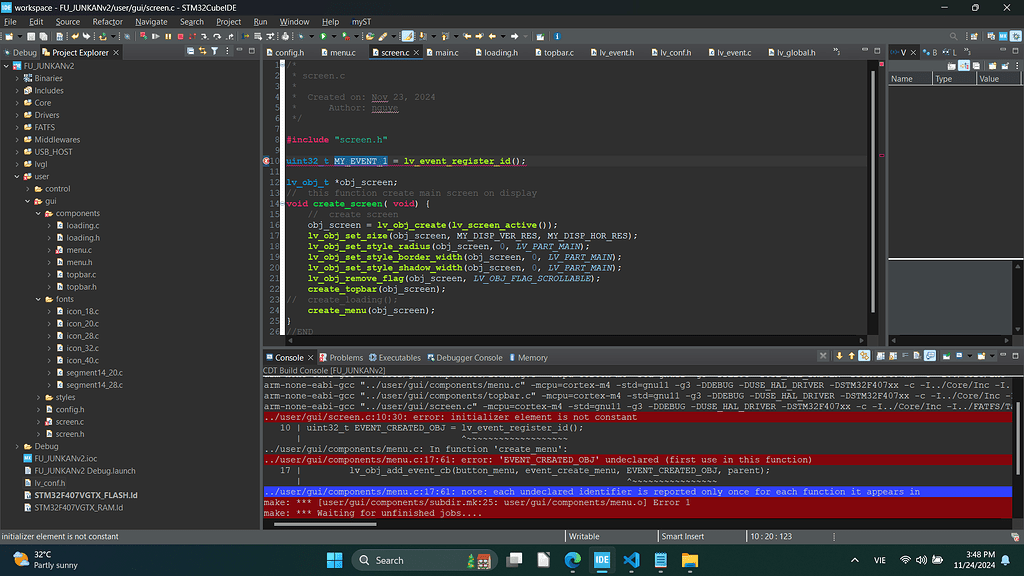Image resolution: width=1024 pixels, height=576 pixels.
Task: Collapse the gui folder in Project Explorer
Action: [26, 200]
